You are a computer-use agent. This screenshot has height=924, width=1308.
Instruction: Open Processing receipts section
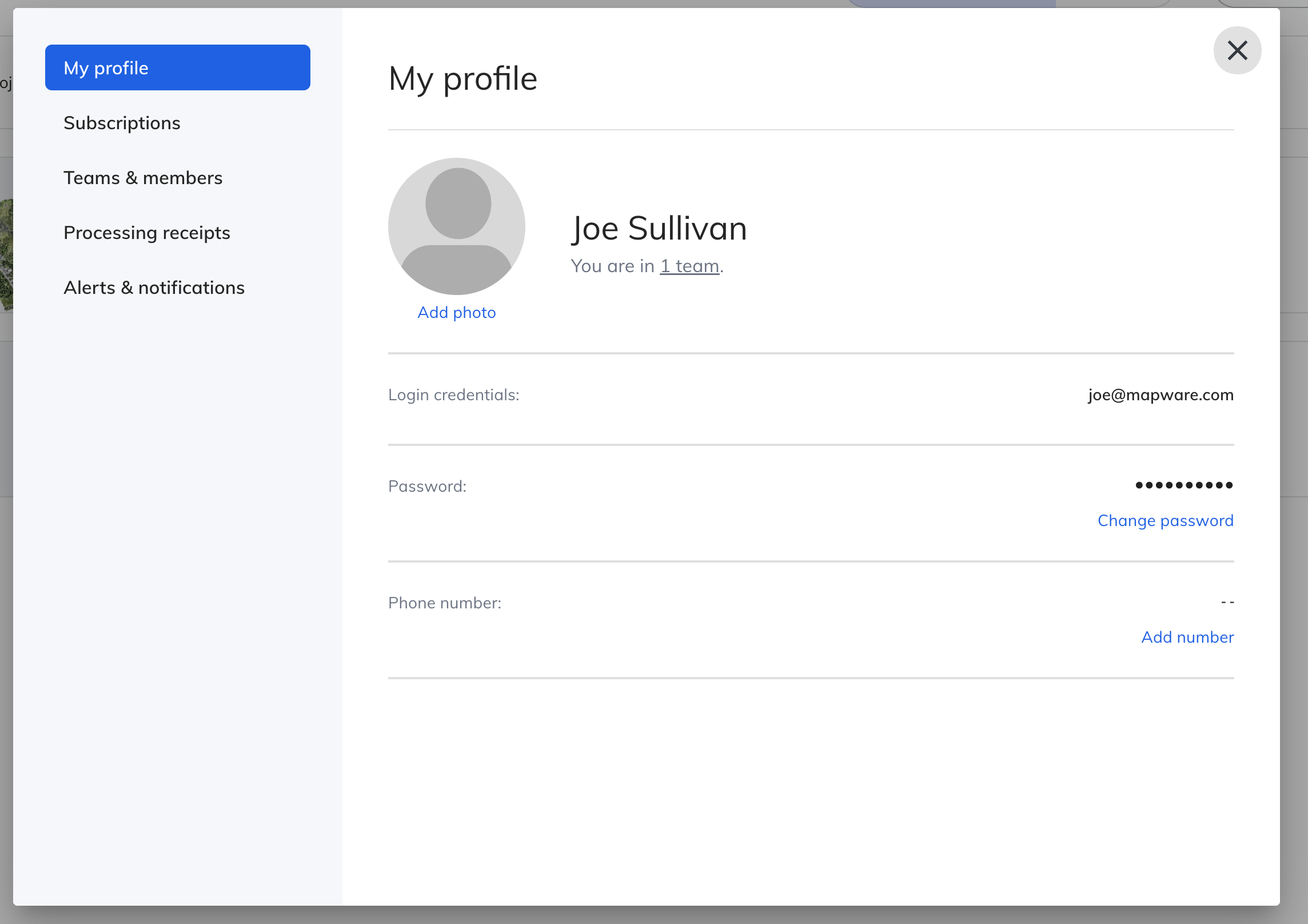[147, 233]
